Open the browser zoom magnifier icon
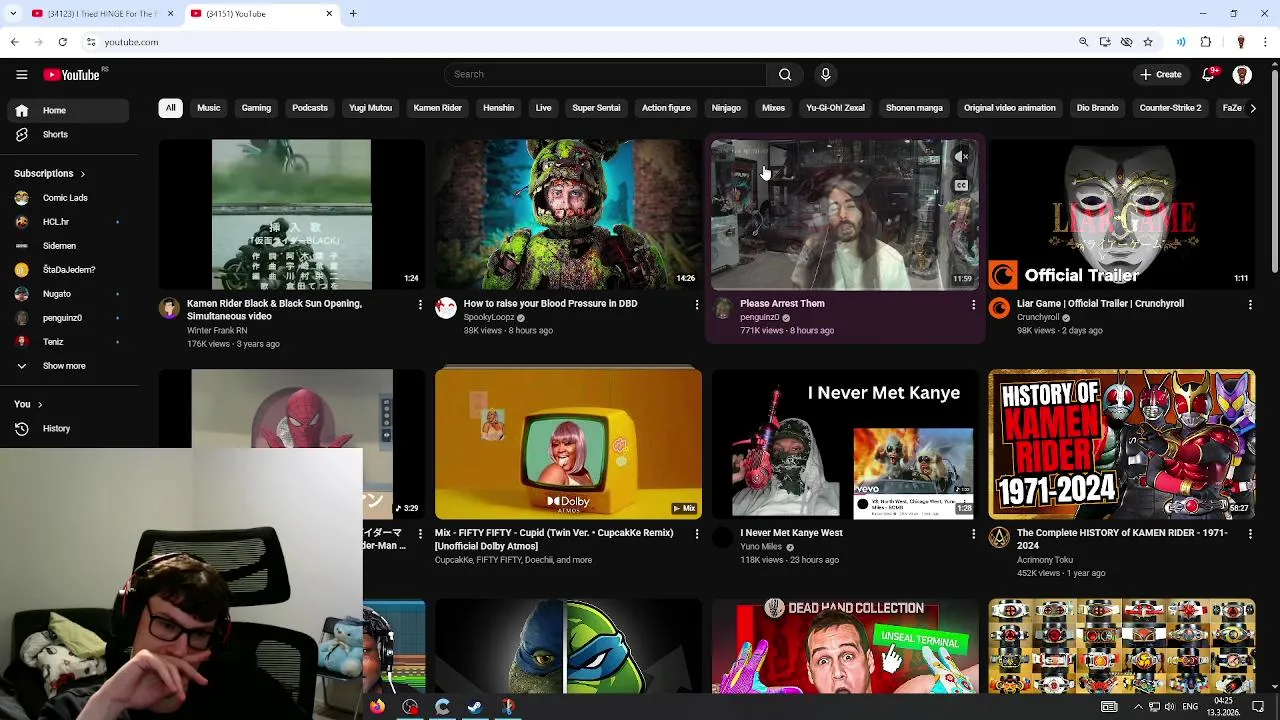This screenshot has height=720, width=1280. [1083, 42]
